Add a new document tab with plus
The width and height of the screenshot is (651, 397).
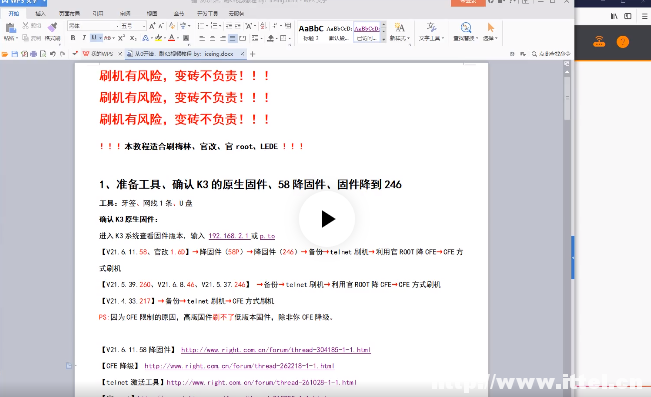click(x=252, y=54)
